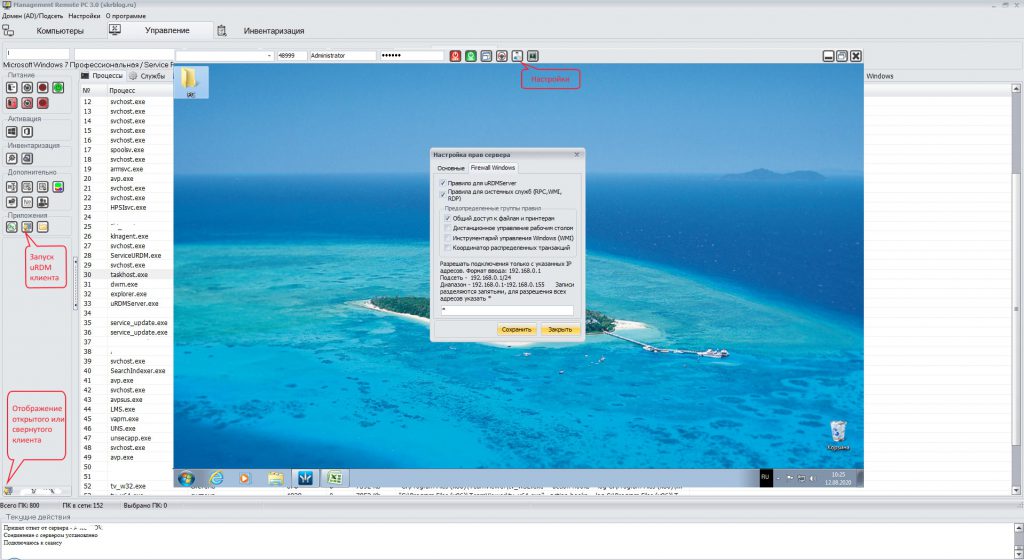Open the Excel icon on remote taskbar
Screen dimensions: 1024x560
pyautogui.click(x=335, y=478)
